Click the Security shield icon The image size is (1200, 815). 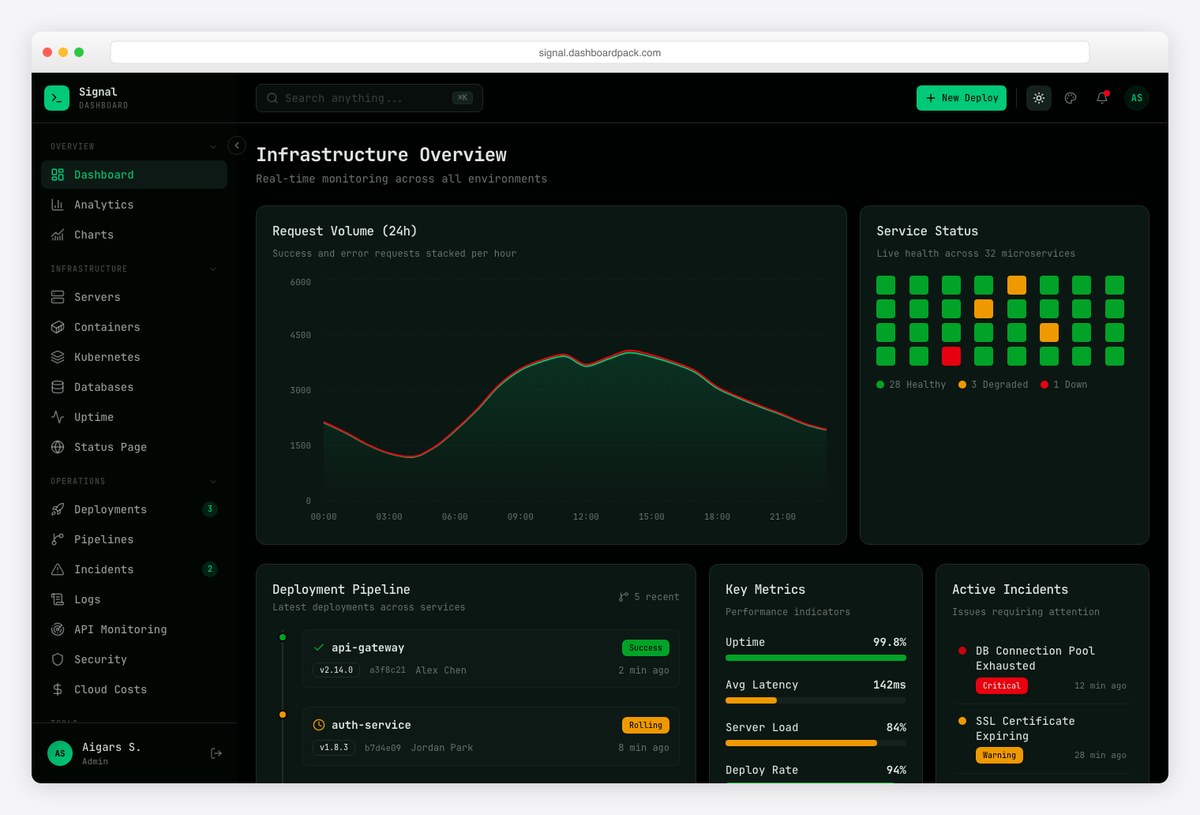coord(57,659)
